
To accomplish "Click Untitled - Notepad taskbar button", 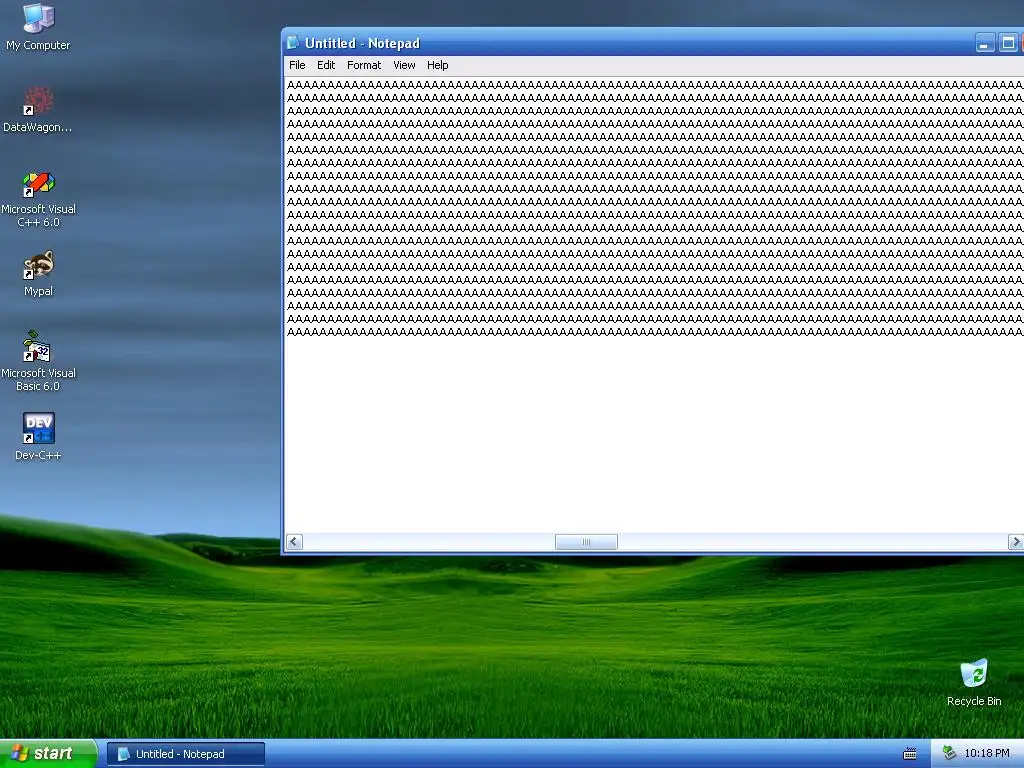I will pos(186,754).
